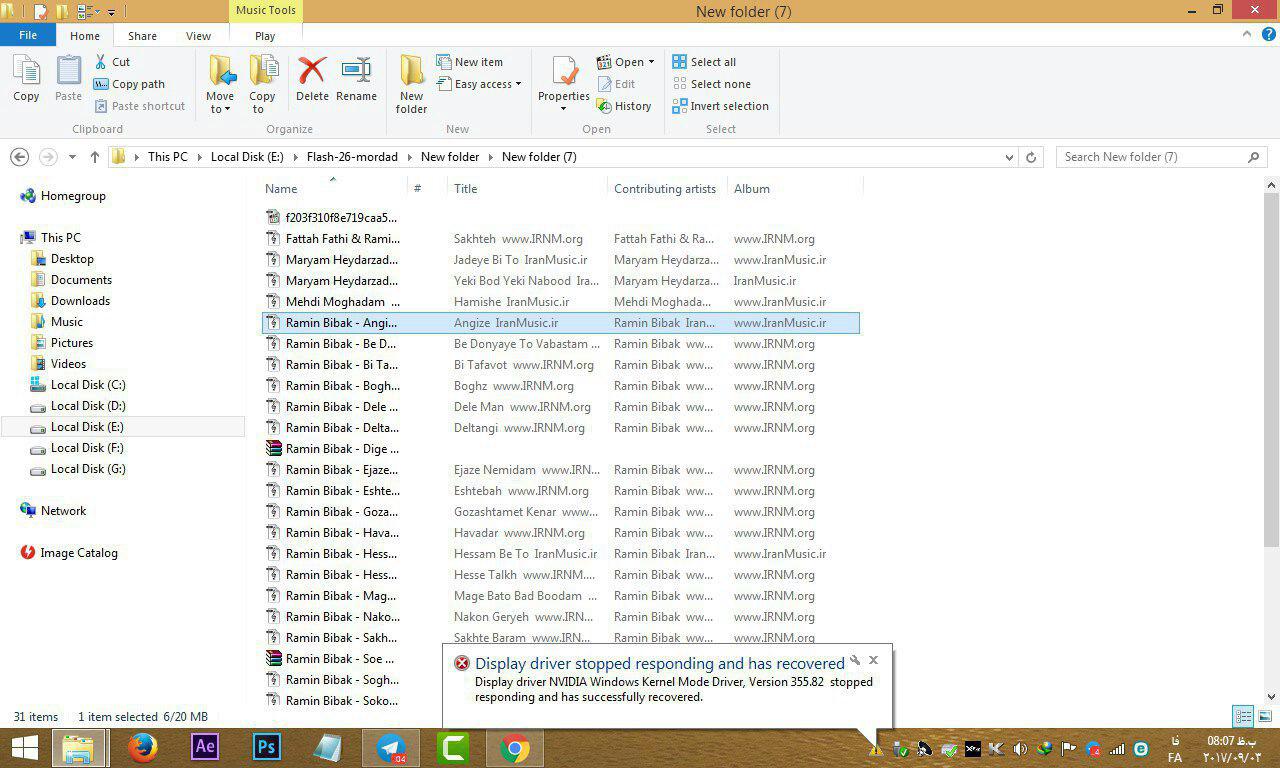
Task: Select the Mehdi Moghadam file row
Action: [x=560, y=301]
